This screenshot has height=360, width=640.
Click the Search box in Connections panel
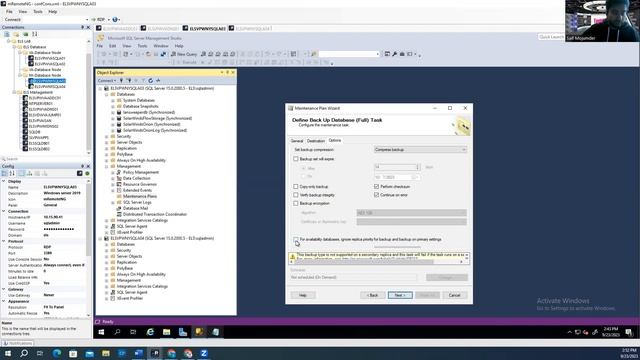tap(46, 159)
